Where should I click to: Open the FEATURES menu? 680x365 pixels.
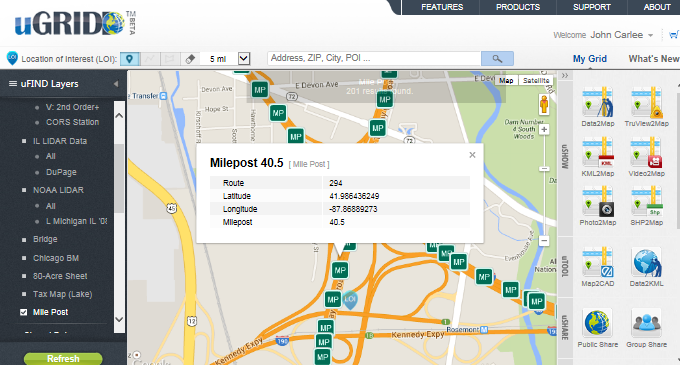pyautogui.click(x=442, y=7)
